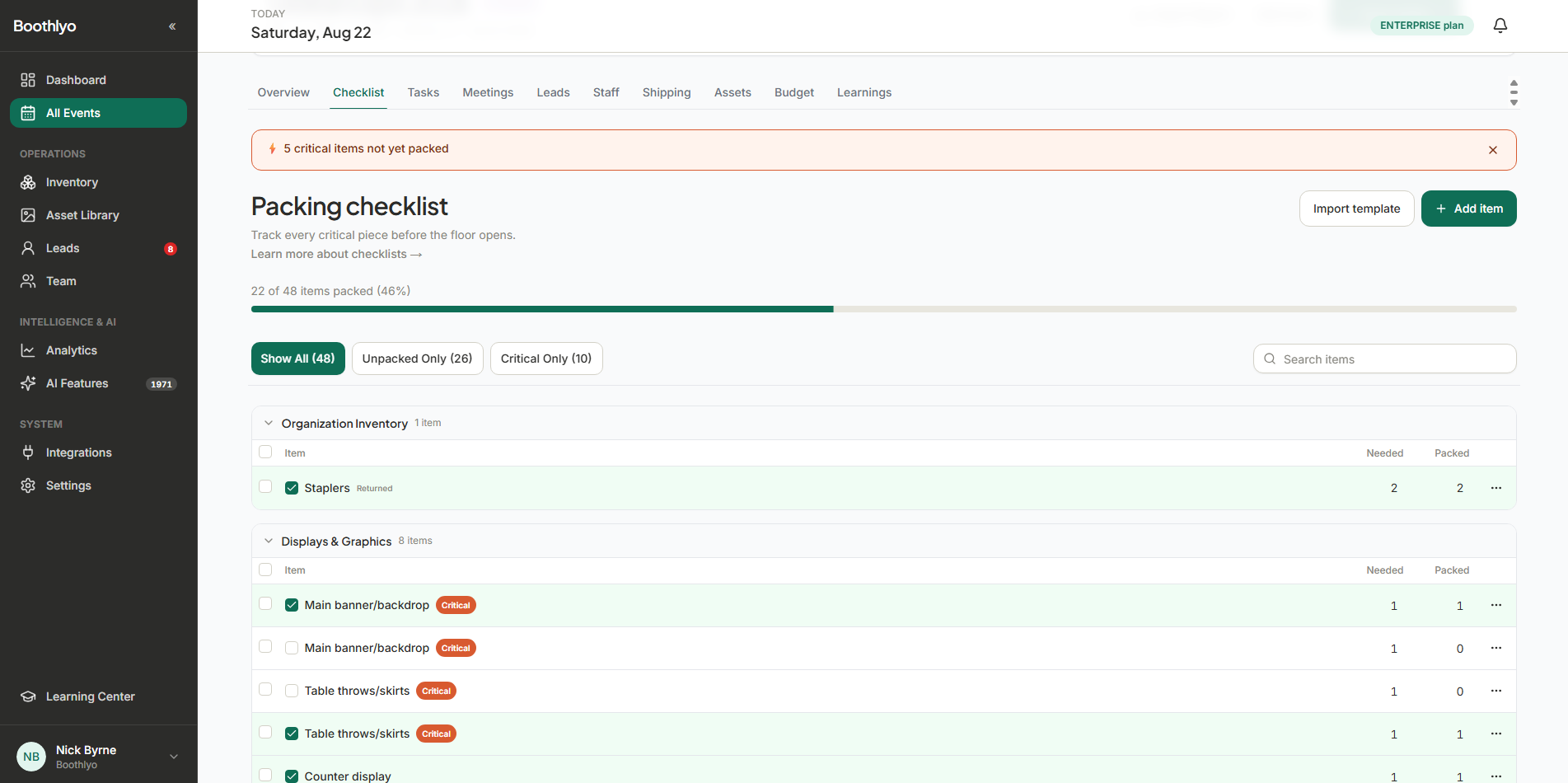Uncheck the packed checkbox for Staplers
This screenshot has height=783, width=1568.
(x=292, y=488)
